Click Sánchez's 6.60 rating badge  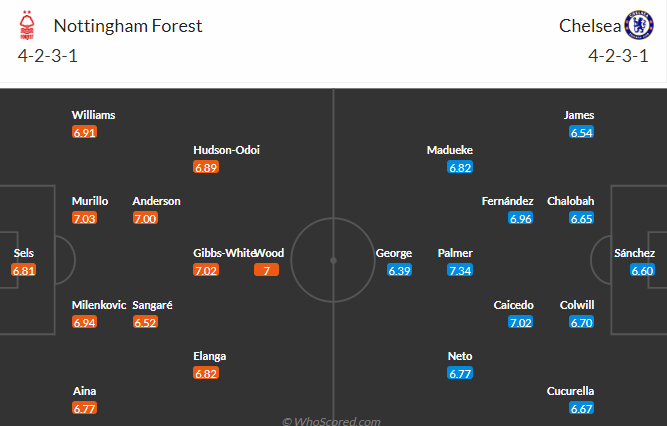(x=642, y=270)
